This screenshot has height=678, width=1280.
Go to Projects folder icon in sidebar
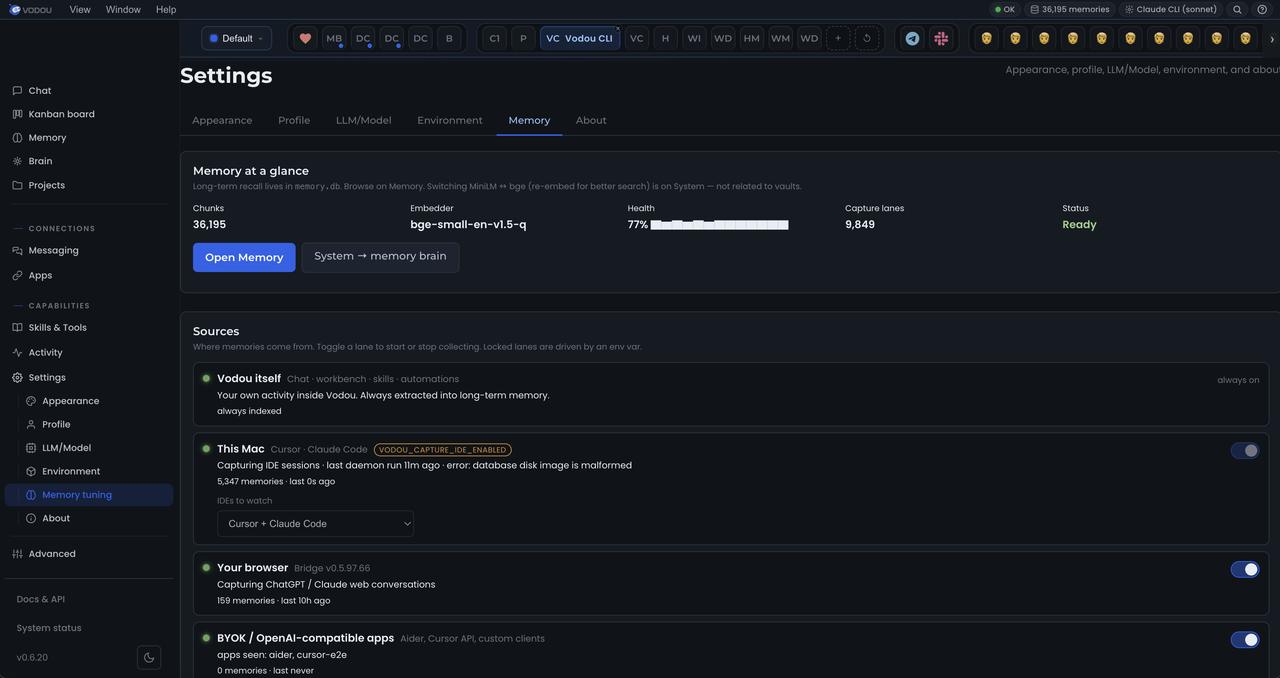pyautogui.click(x=17, y=185)
